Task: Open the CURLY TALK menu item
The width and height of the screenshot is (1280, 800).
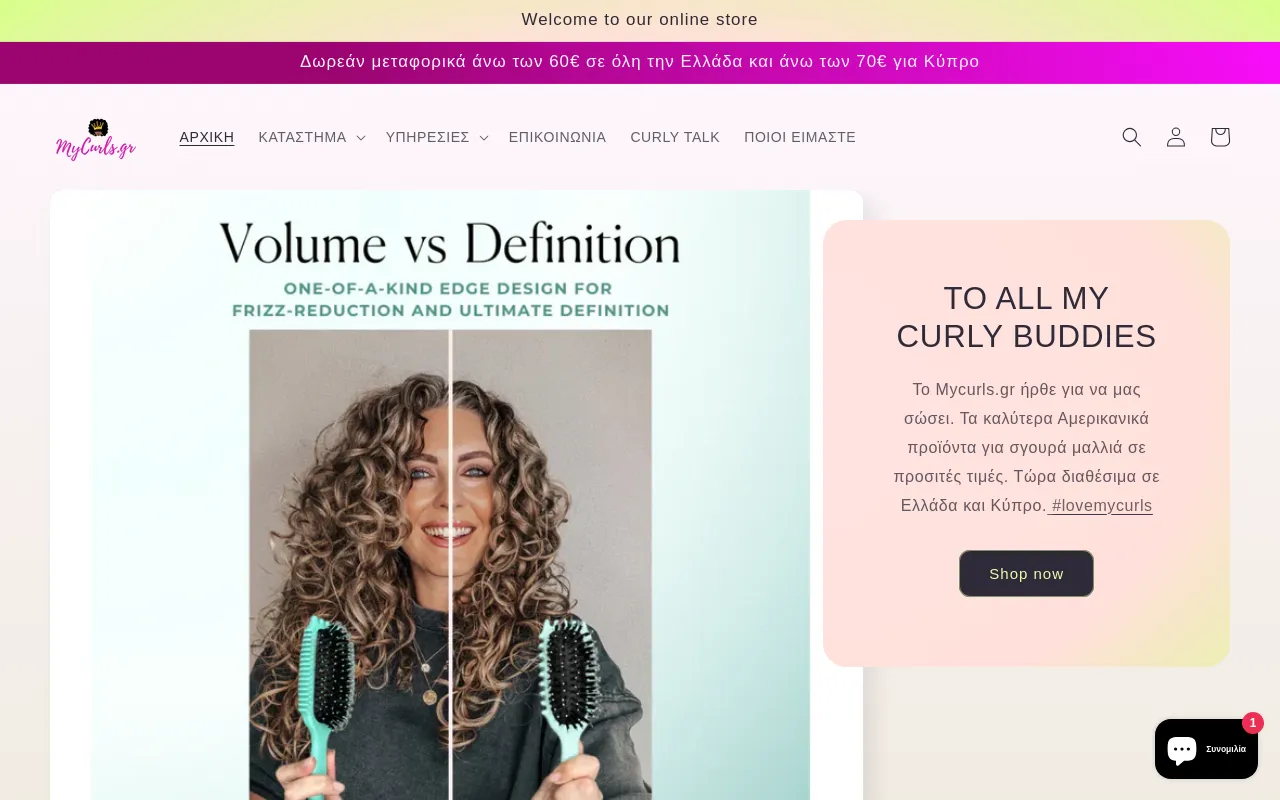Action: pyautogui.click(x=675, y=137)
